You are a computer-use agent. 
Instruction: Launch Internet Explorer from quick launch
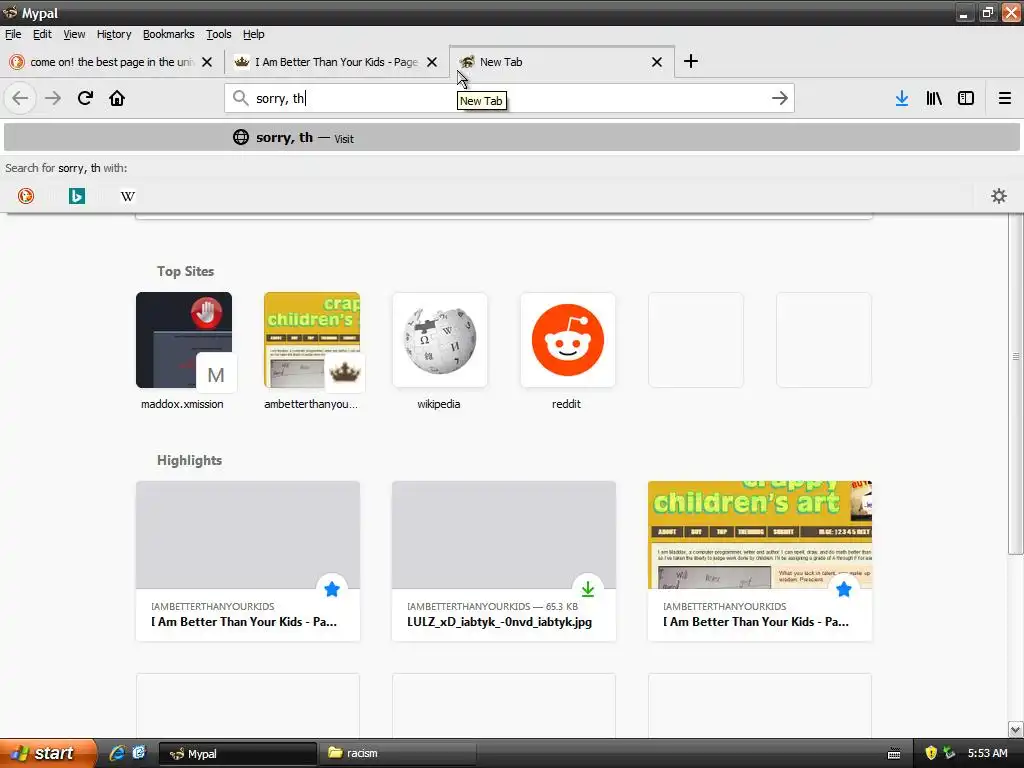click(x=117, y=754)
